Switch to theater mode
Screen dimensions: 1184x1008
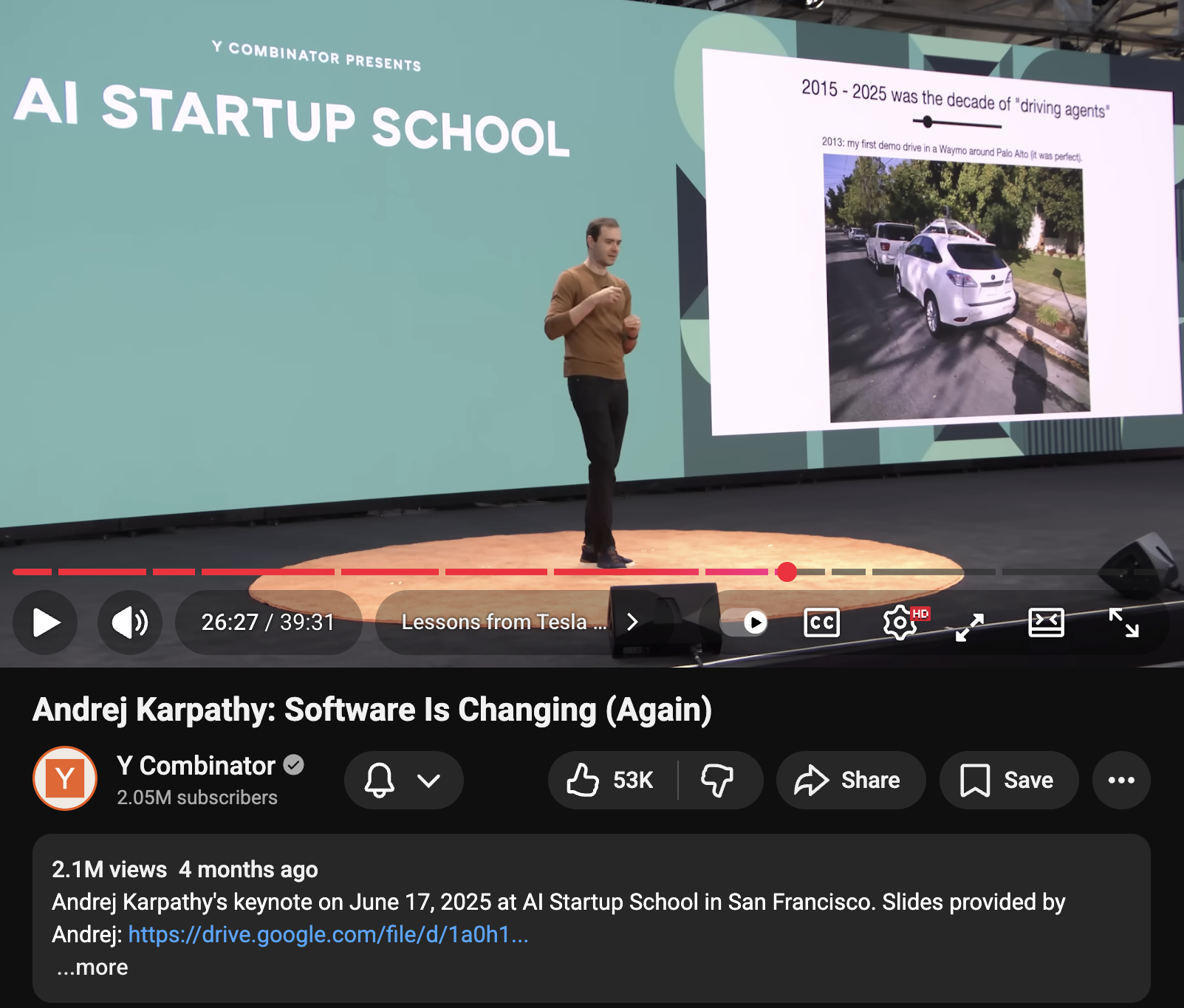tap(1046, 623)
